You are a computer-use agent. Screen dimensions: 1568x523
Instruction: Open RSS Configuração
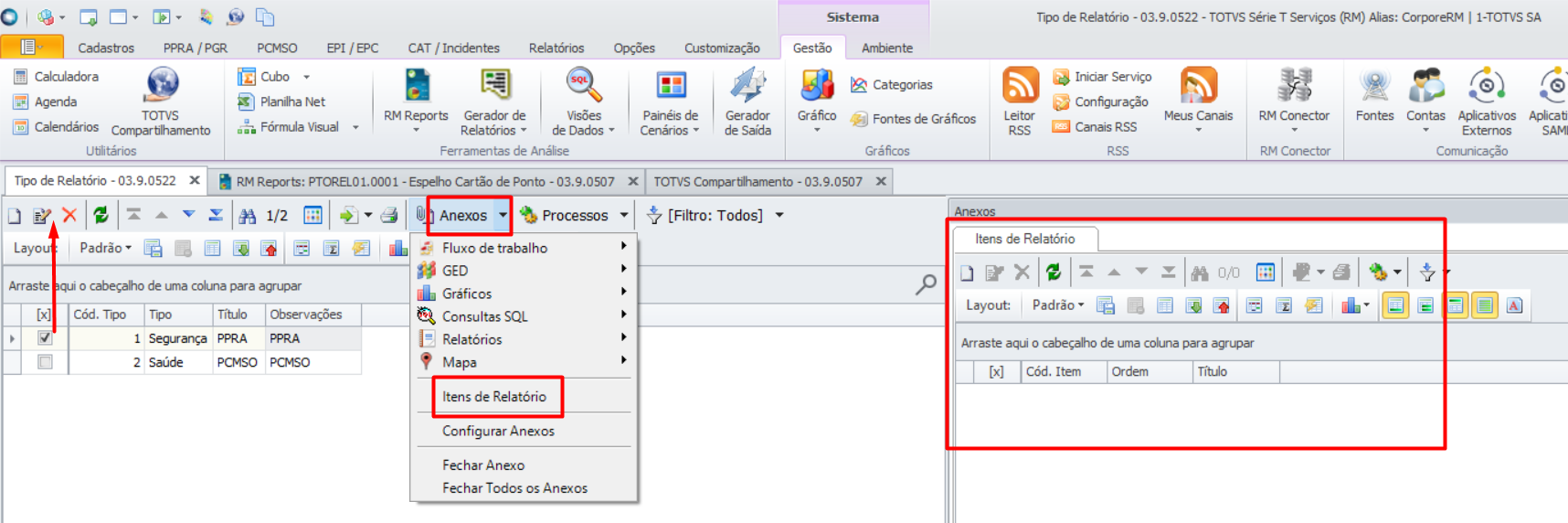pyautogui.click(x=1101, y=101)
